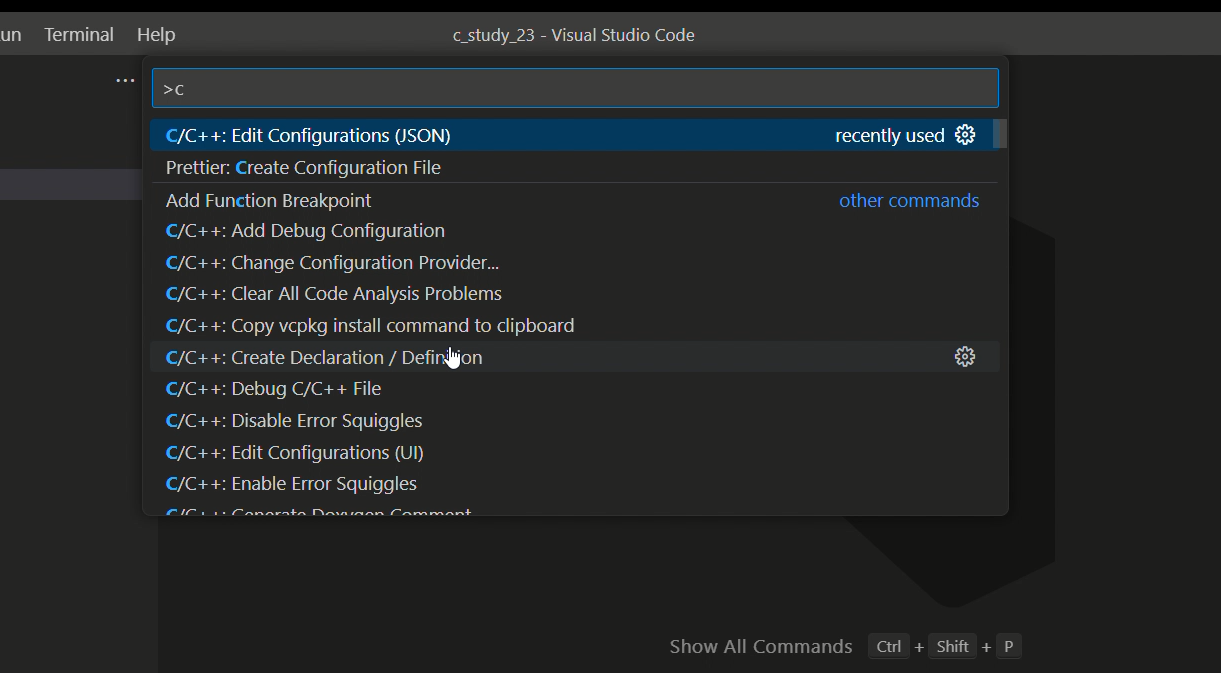Click the window title c_study_23 - Visual Studio Code
Screen dimensions: 1221x673
pyautogui.click(x=574, y=35)
